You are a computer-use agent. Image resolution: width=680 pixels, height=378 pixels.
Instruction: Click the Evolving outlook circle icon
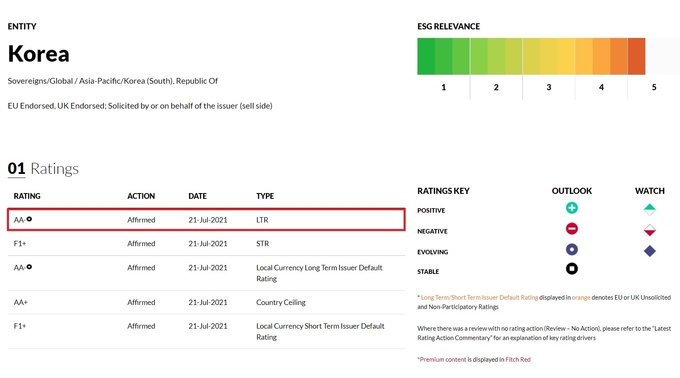(572, 249)
